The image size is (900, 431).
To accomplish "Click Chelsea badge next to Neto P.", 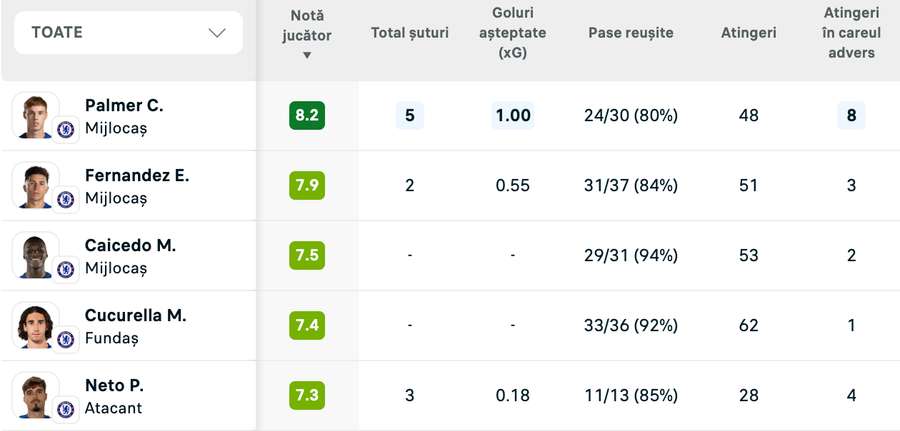I will 65,409.
